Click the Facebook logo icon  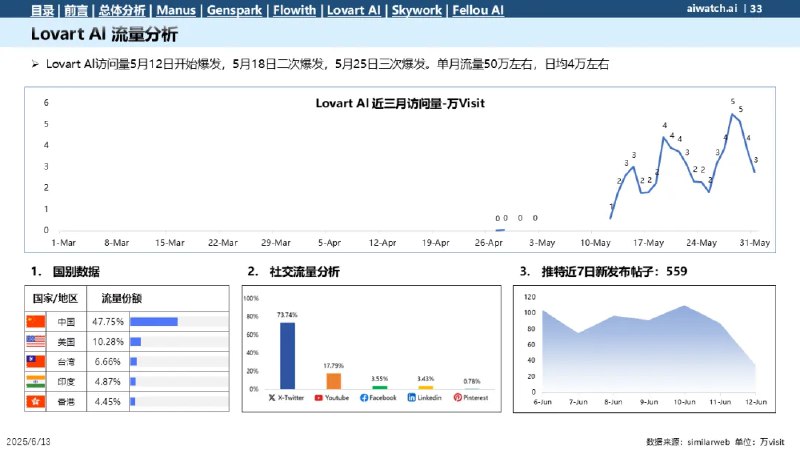click(x=364, y=397)
